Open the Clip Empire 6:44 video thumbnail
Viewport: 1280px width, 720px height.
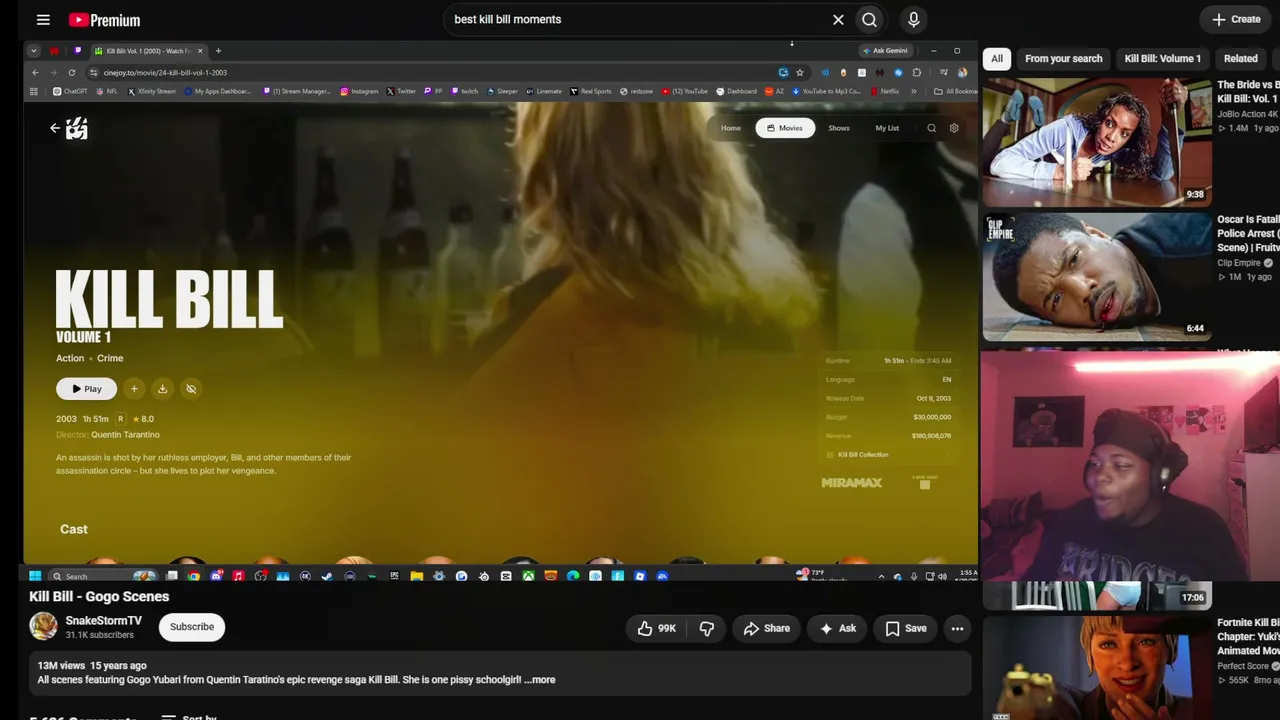tap(1097, 276)
